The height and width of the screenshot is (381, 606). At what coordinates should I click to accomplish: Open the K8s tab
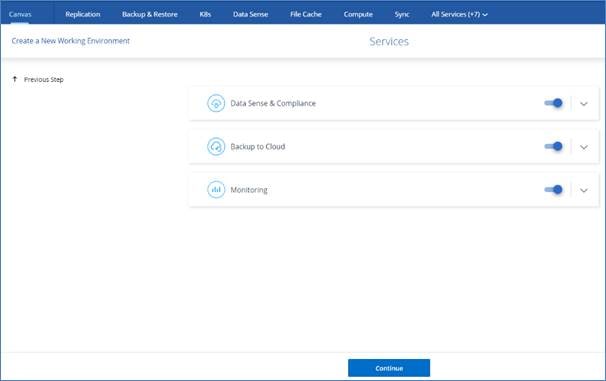[205, 14]
